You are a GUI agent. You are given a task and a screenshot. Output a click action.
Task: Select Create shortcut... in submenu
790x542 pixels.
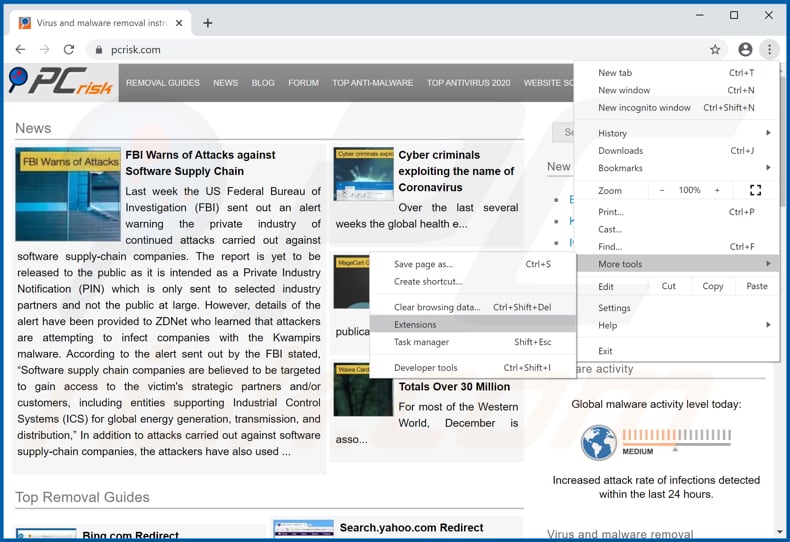473,282
